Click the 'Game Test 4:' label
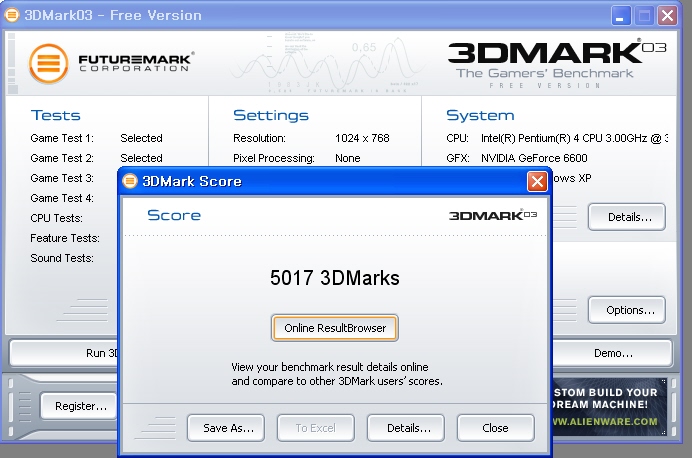This screenshot has height=458, width=692. coord(62,198)
